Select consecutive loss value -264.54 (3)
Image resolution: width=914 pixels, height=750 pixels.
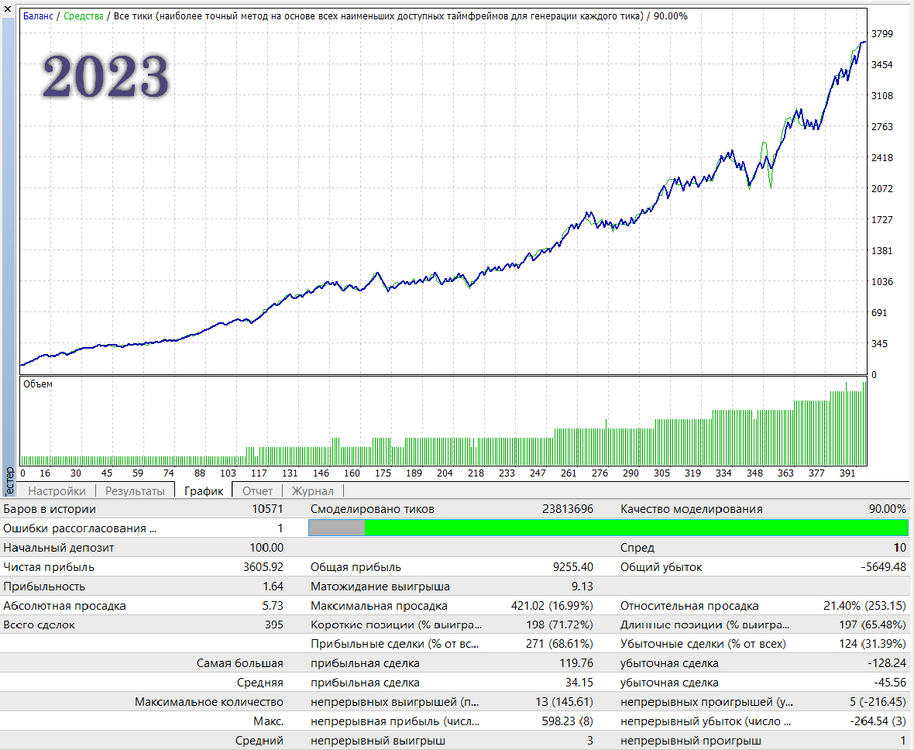878,721
